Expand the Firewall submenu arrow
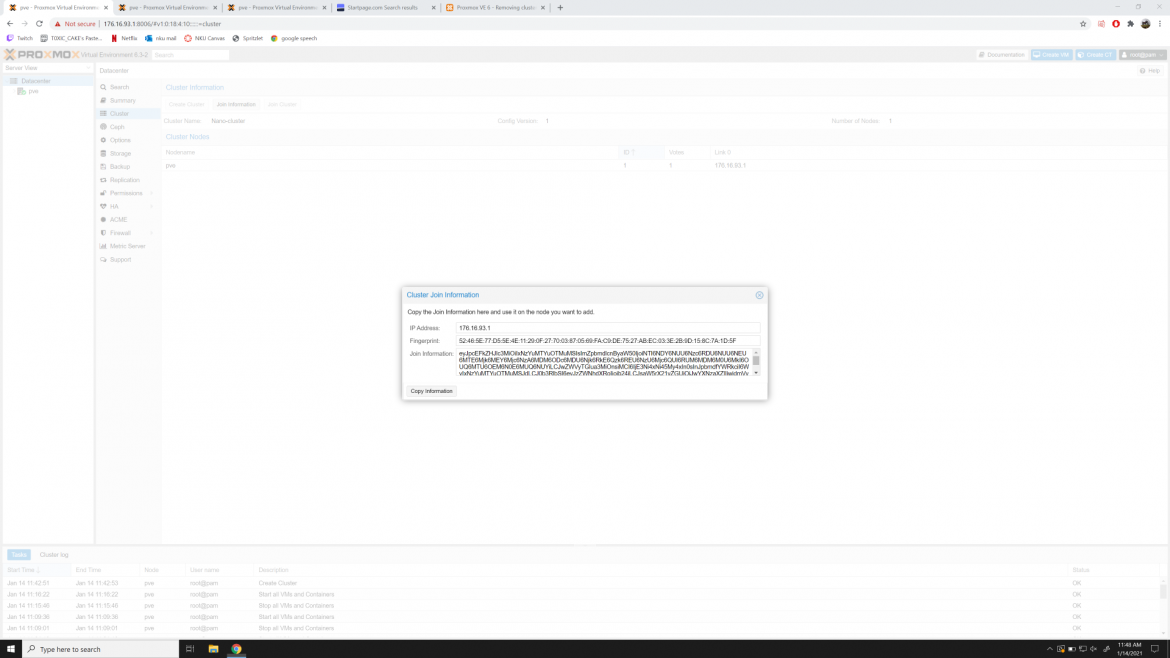 (x=151, y=233)
